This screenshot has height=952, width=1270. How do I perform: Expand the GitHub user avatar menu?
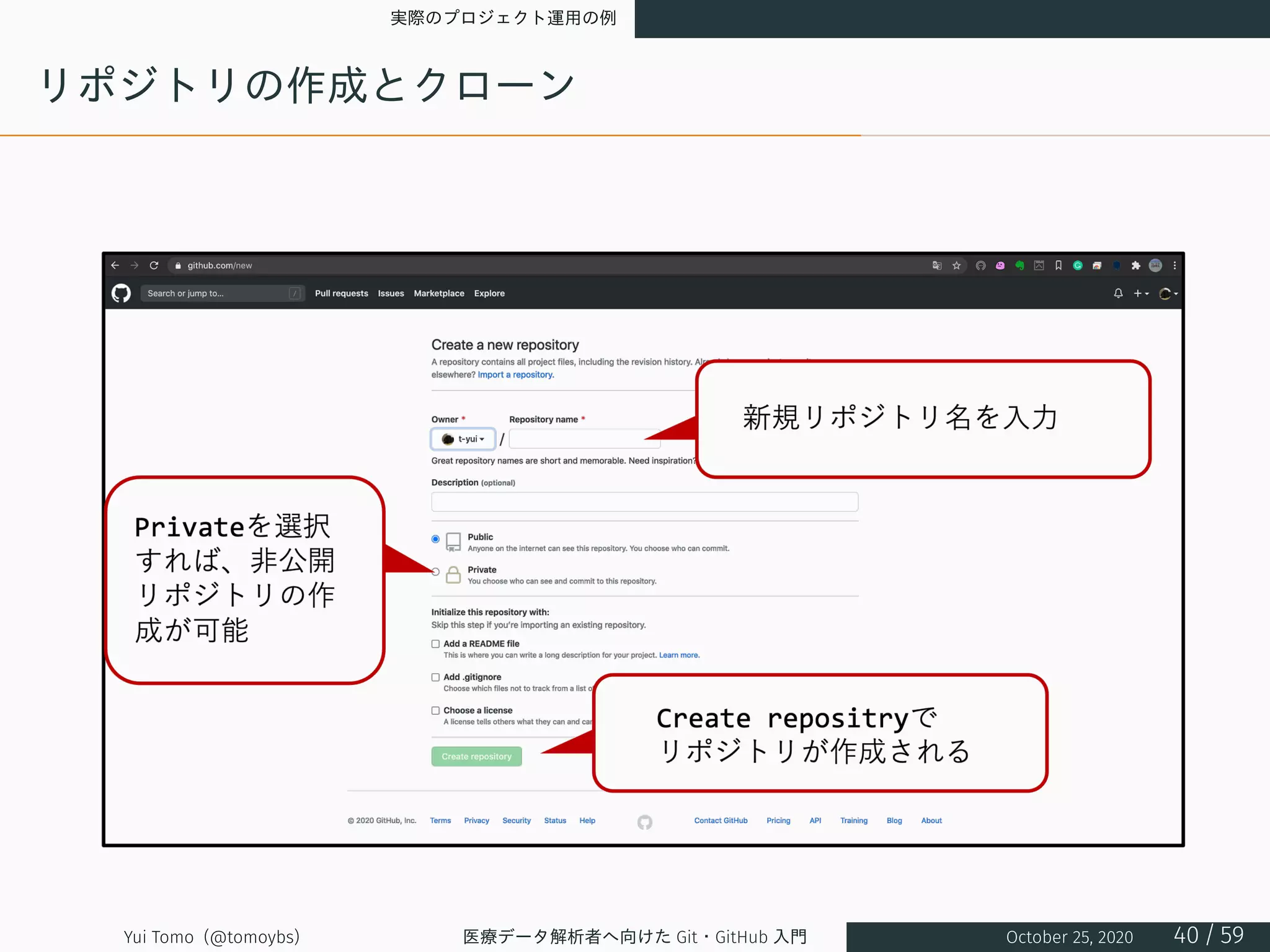tap(1168, 293)
